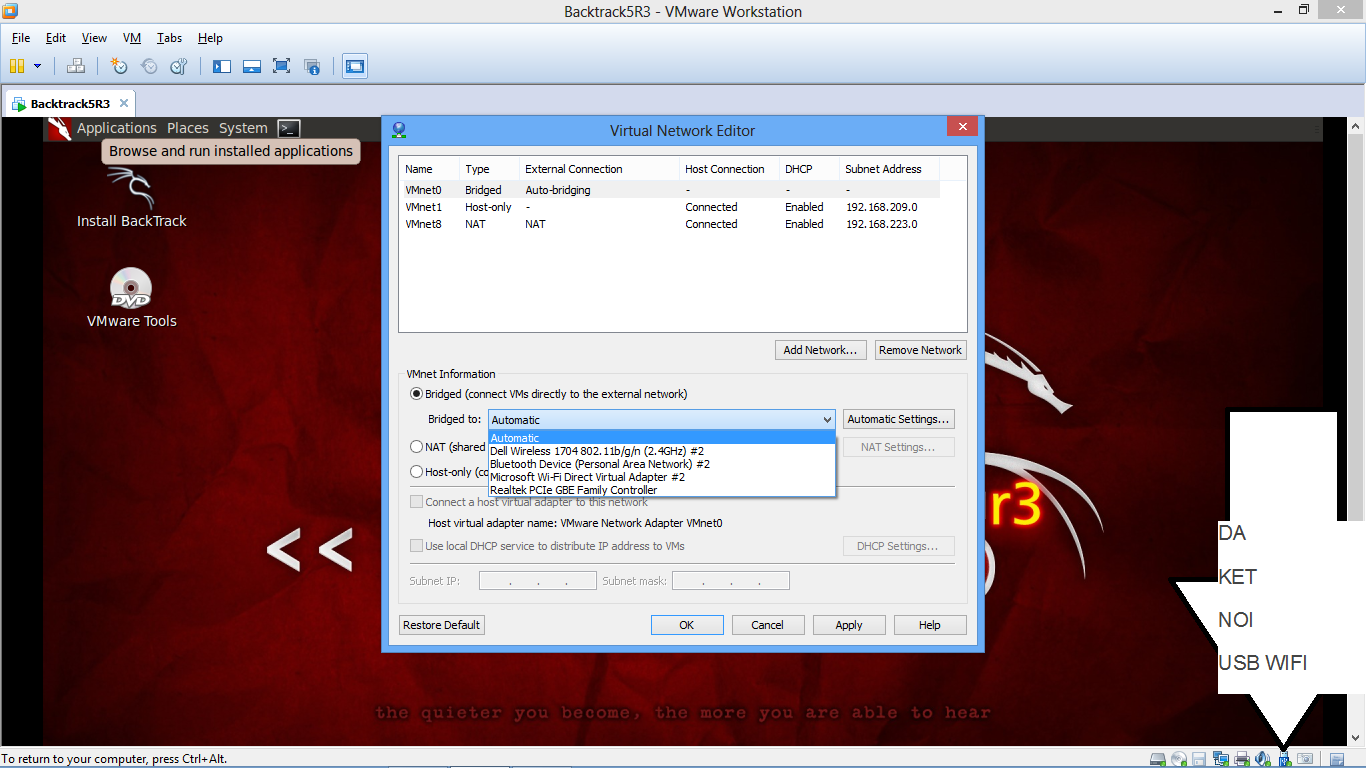Click the Remove Network button

920,350
